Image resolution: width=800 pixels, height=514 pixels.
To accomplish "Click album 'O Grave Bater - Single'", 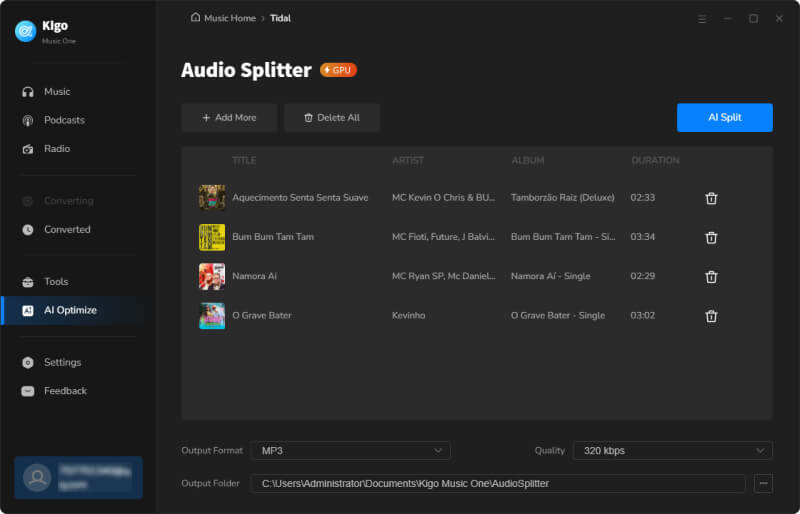I will pos(558,315).
